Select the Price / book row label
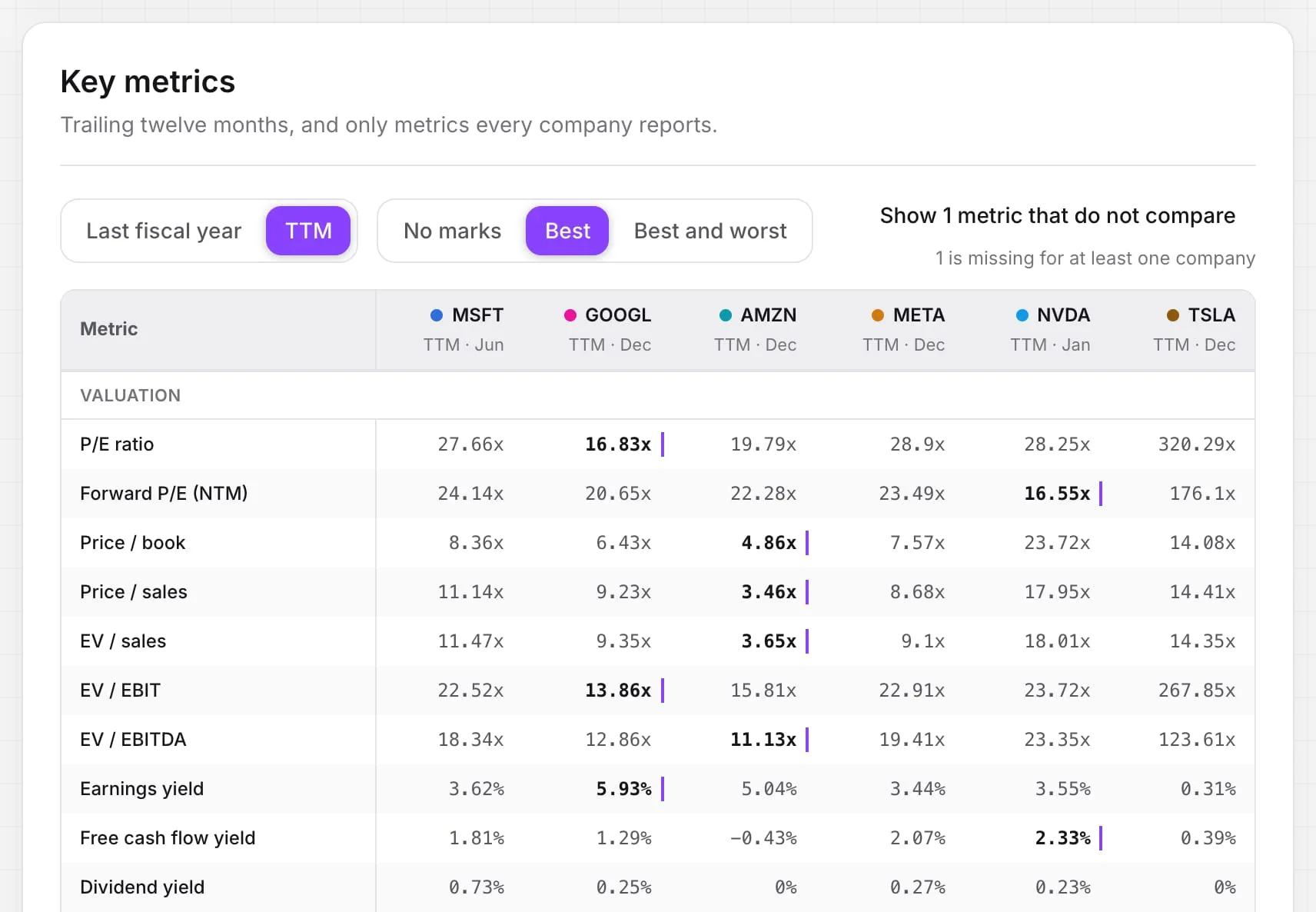 click(x=133, y=543)
